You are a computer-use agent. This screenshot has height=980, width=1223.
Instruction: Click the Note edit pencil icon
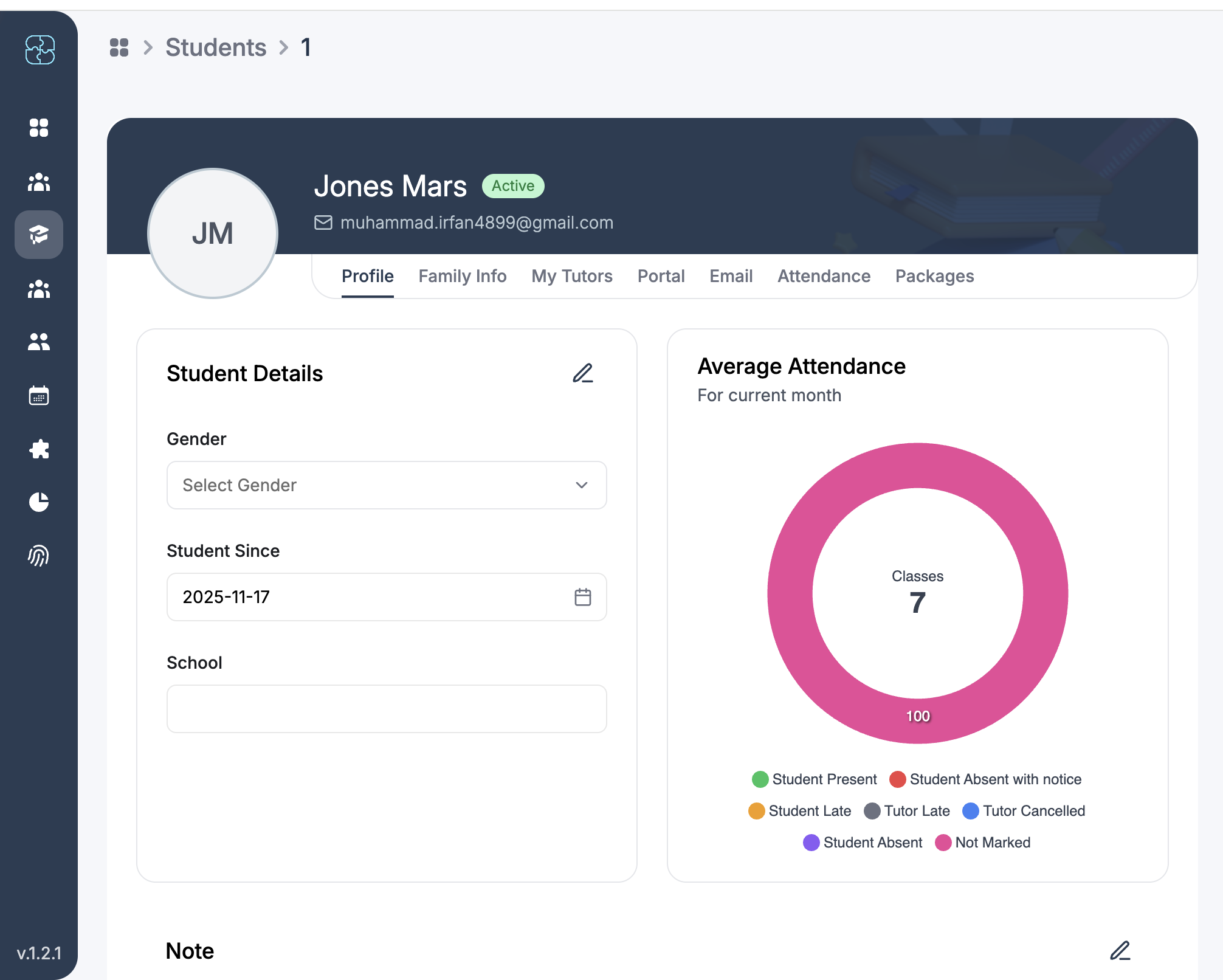pyautogui.click(x=1120, y=951)
